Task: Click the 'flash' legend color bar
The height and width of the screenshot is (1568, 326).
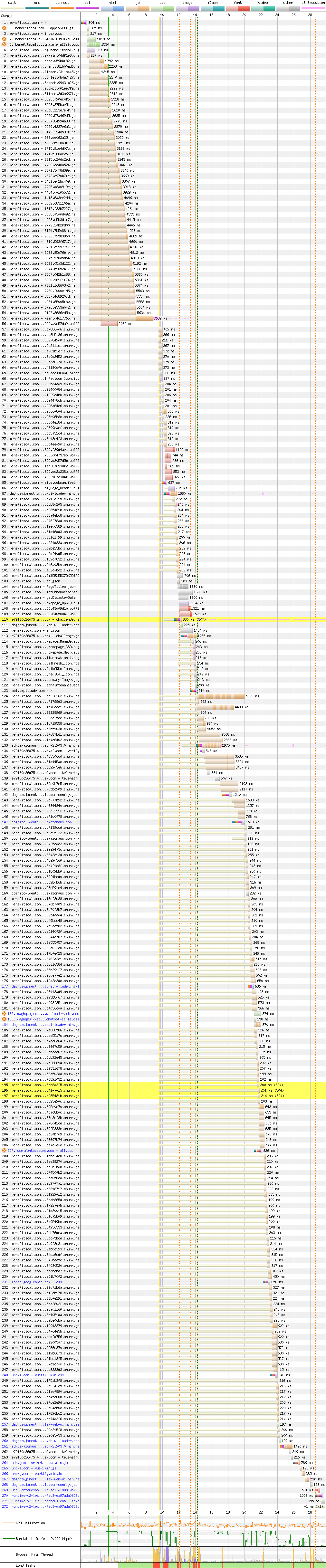Action: (x=212, y=8)
